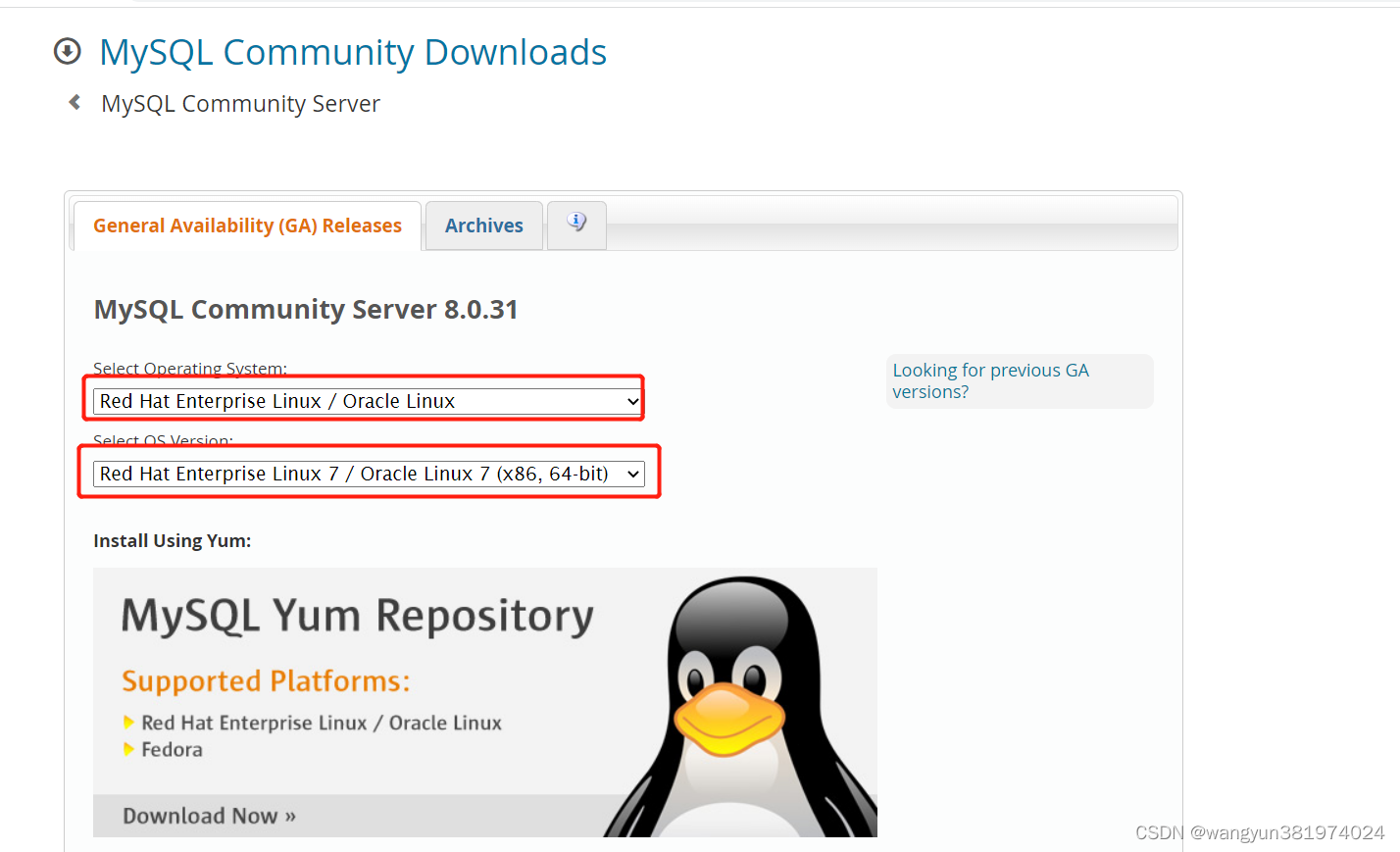Open the MySQL Community Downloads heading link
The image size is (1400, 852).
click(353, 52)
